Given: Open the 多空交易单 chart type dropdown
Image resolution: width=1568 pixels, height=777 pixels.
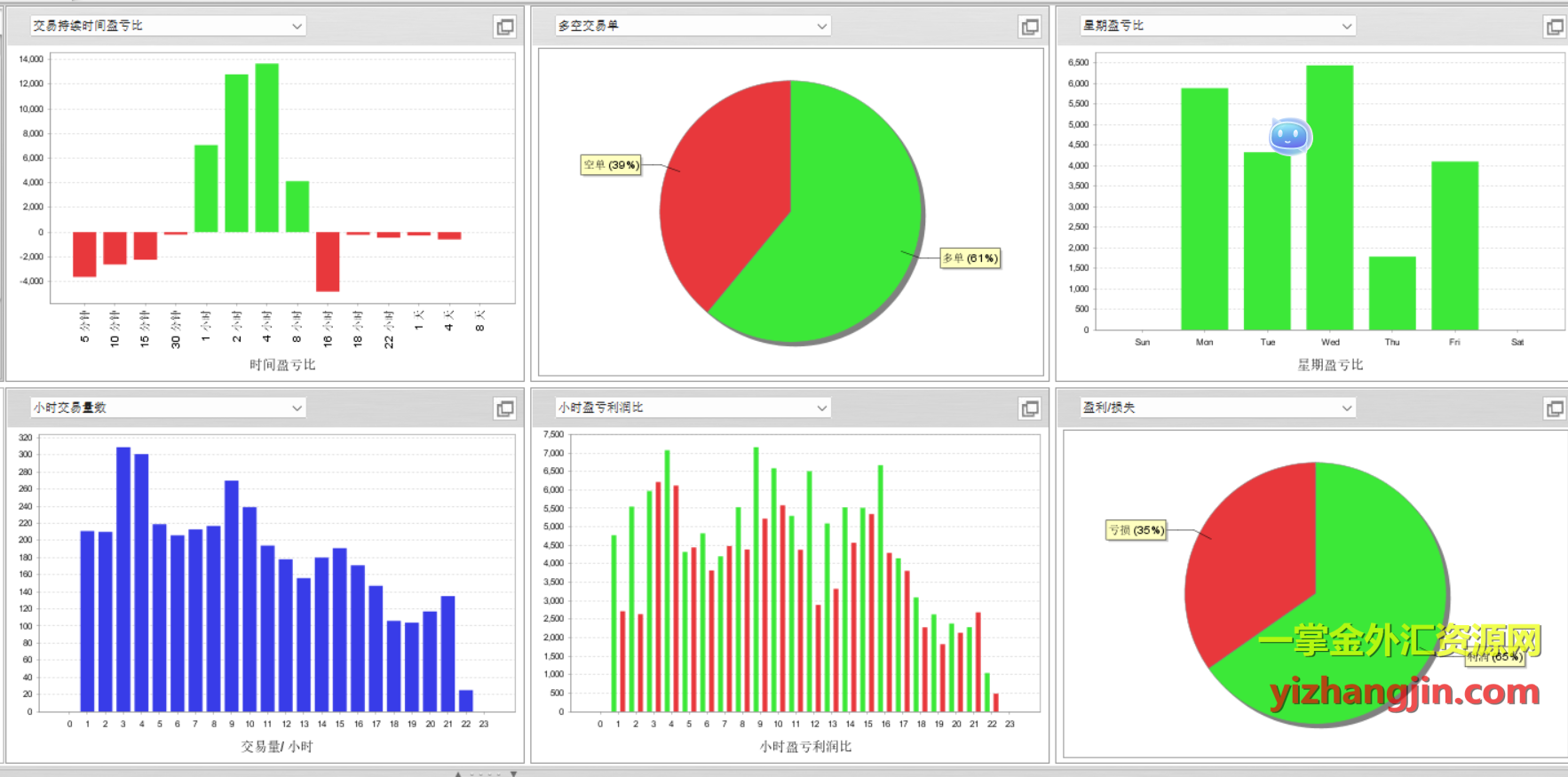Looking at the screenshot, I should 821,27.
